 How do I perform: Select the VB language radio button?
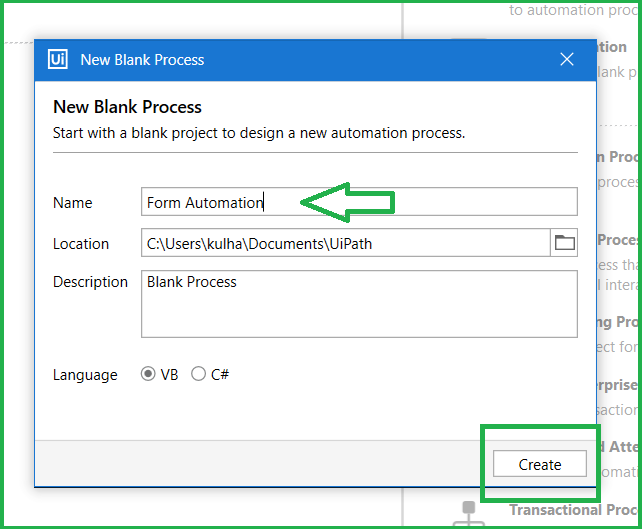click(149, 375)
